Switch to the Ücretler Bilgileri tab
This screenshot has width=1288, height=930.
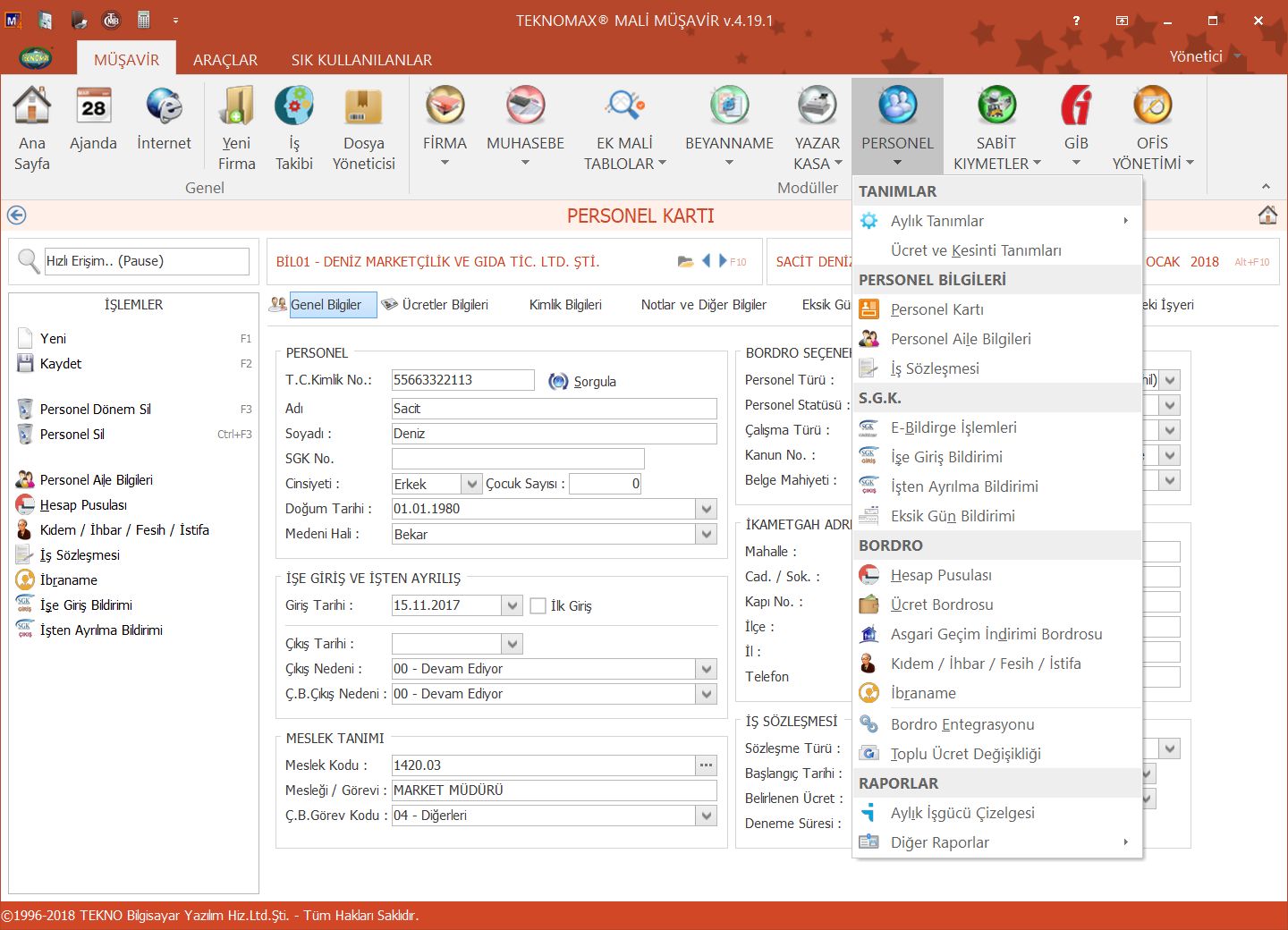coord(444,305)
